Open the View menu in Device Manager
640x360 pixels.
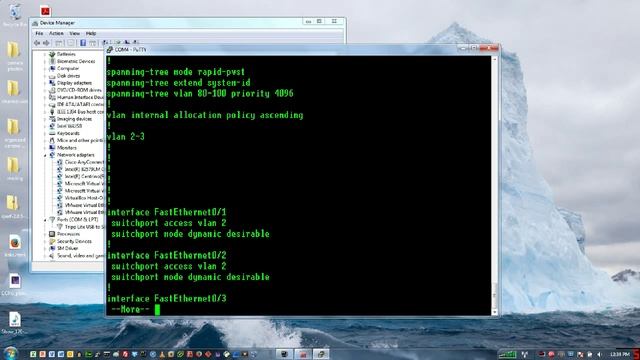[74, 33]
